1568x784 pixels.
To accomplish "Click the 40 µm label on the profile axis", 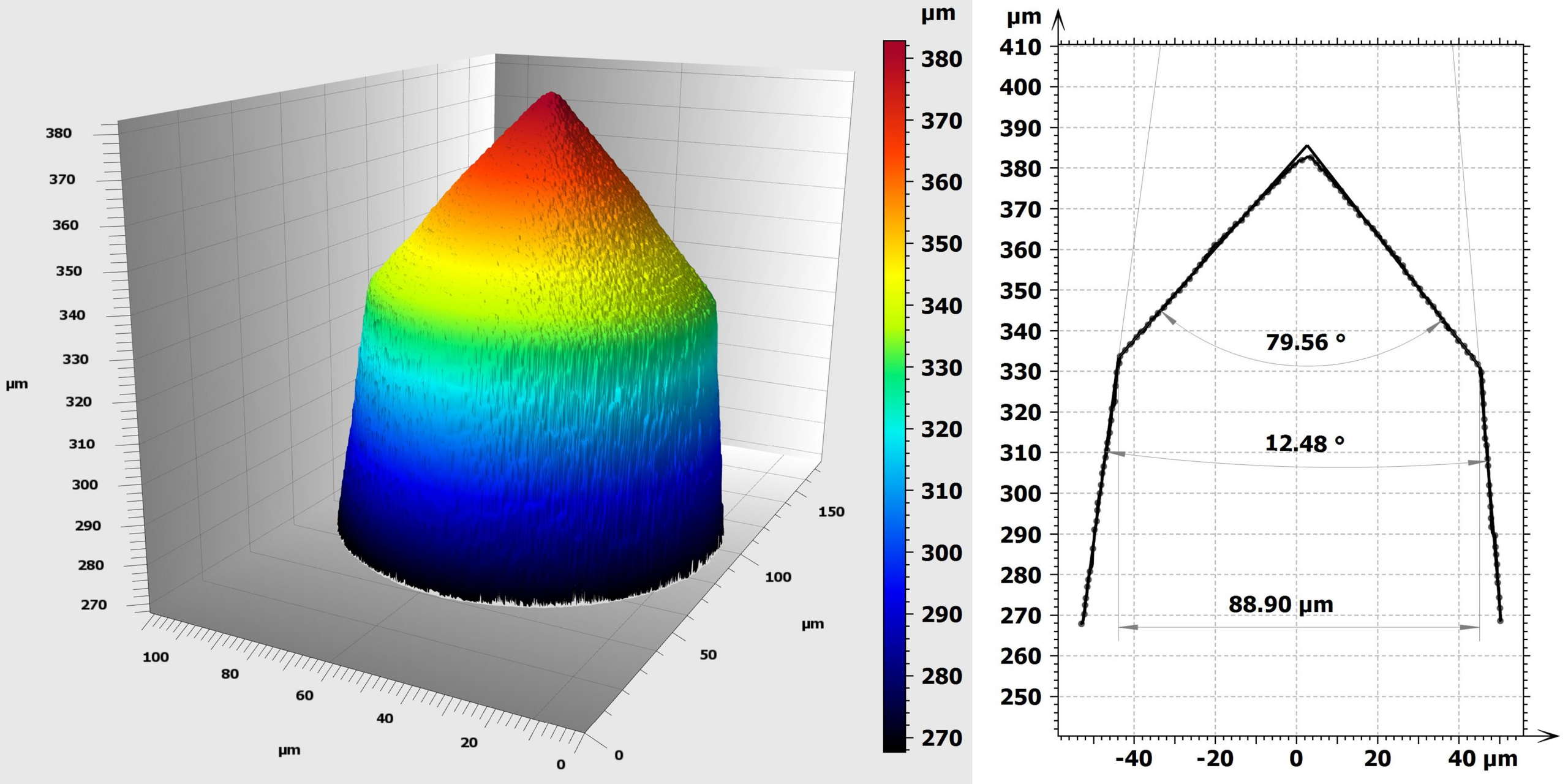I will [1482, 759].
